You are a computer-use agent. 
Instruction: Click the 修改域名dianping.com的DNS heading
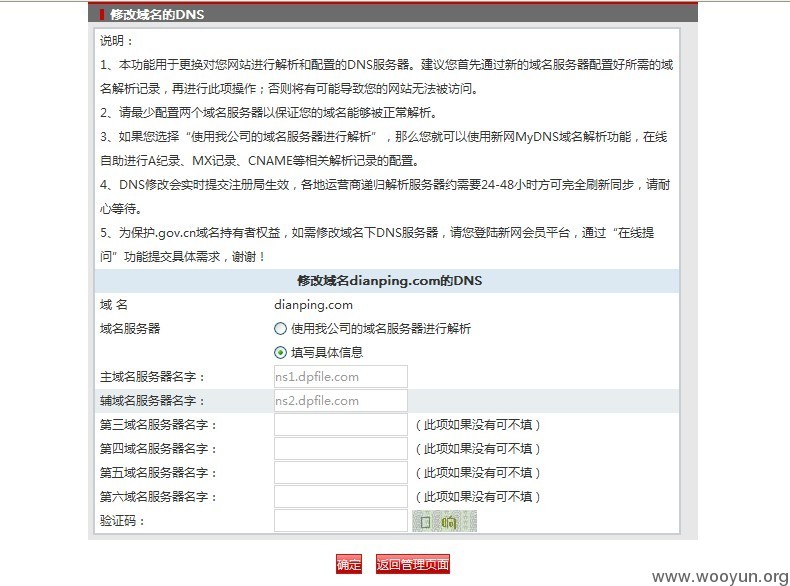point(389,281)
